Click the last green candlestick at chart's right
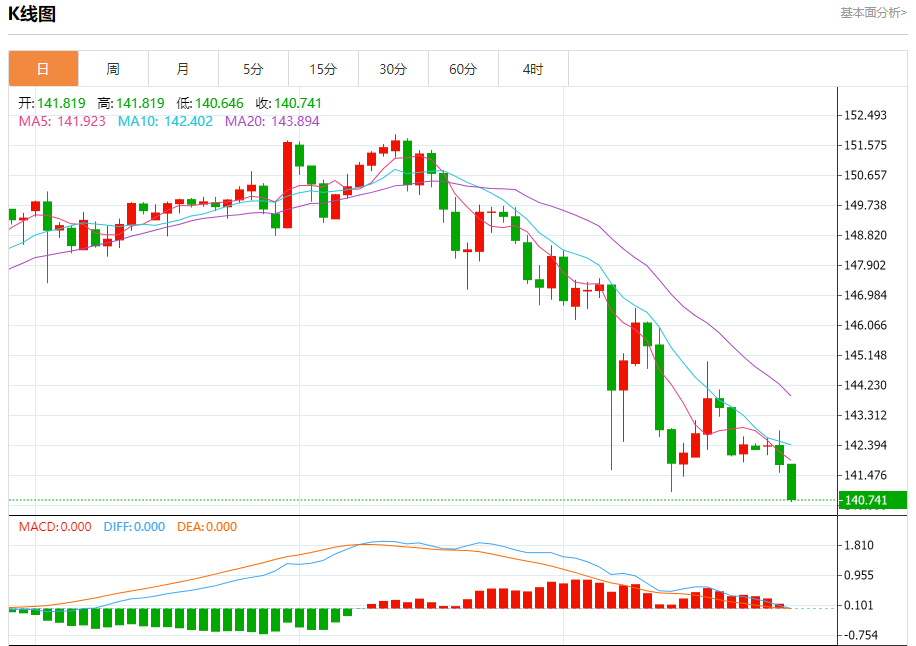Screen dimensions: 916x646 (792, 482)
